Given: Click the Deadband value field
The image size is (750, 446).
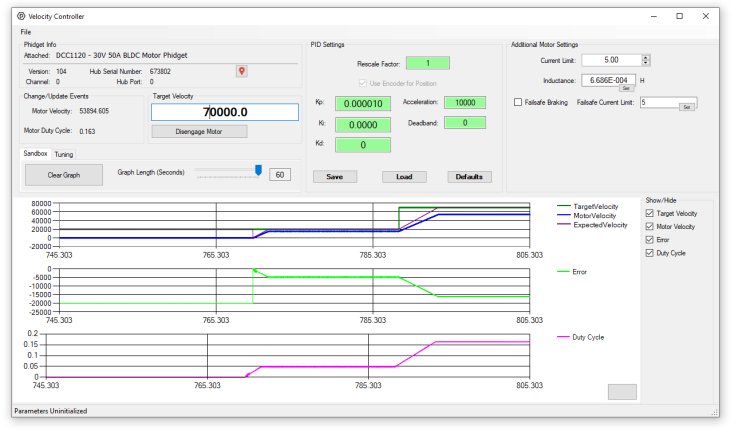Looking at the screenshot, I should tap(465, 123).
